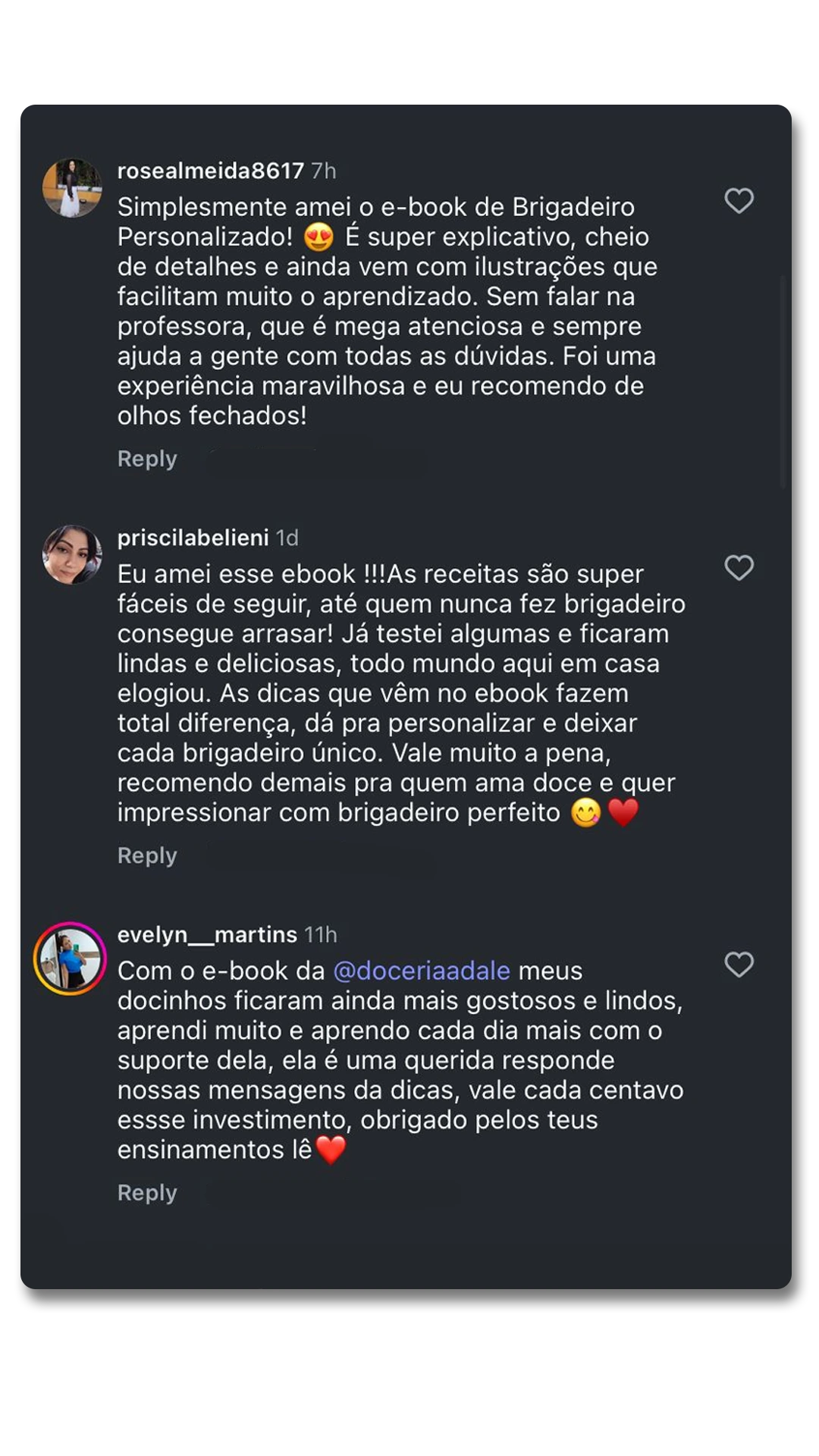Click the comments scrollbar
The image size is (819, 1456).
[x=784, y=379]
